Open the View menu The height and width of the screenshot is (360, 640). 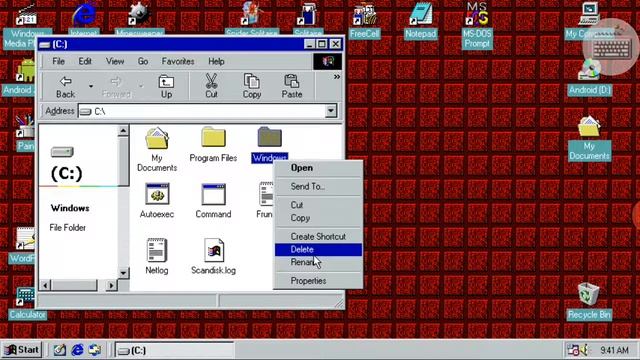115,61
